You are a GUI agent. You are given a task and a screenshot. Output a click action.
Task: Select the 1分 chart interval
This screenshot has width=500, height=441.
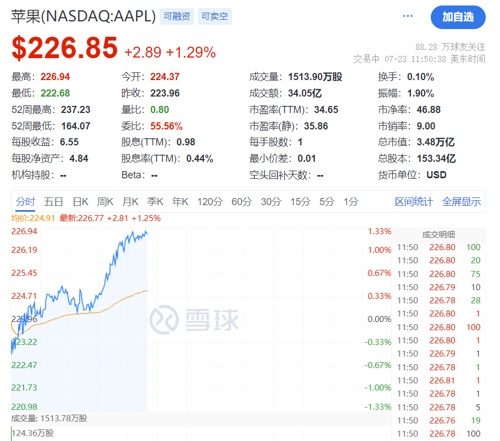click(351, 202)
